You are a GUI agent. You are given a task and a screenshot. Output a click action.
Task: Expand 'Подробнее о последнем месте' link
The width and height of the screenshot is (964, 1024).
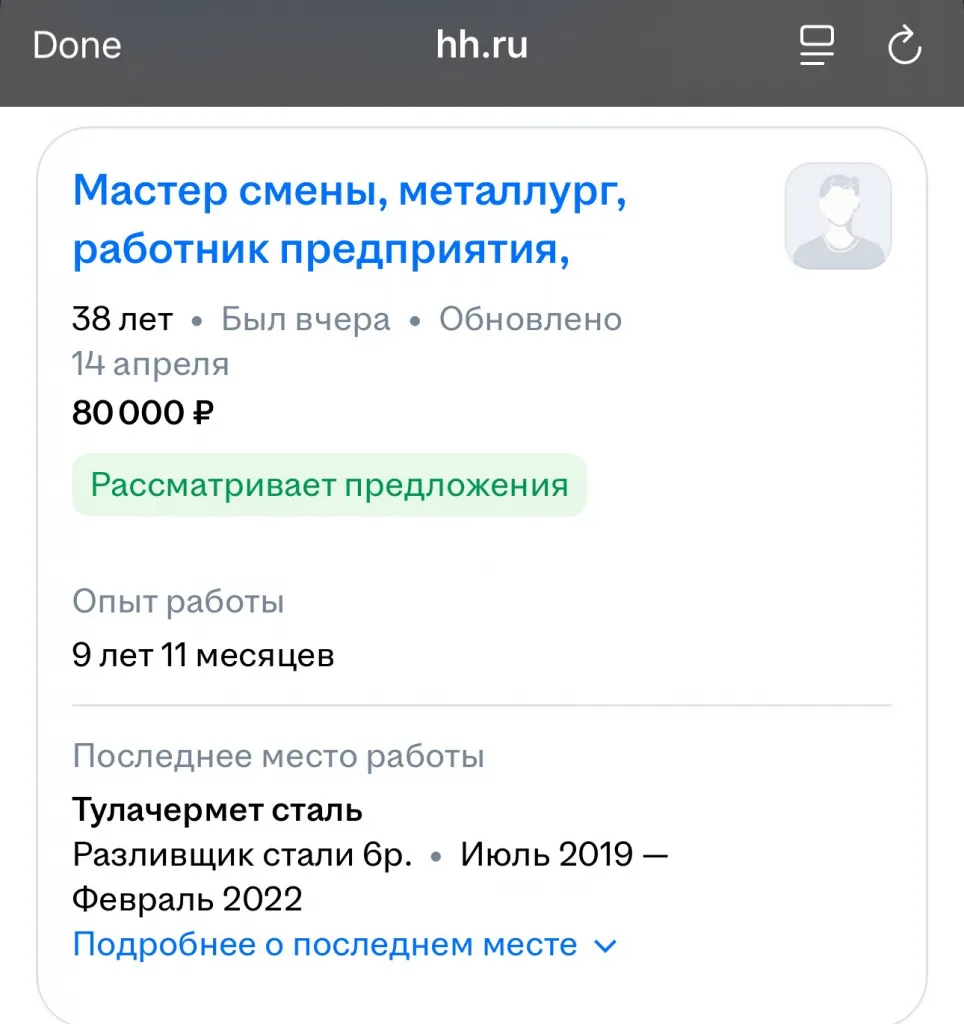point(325,944)
